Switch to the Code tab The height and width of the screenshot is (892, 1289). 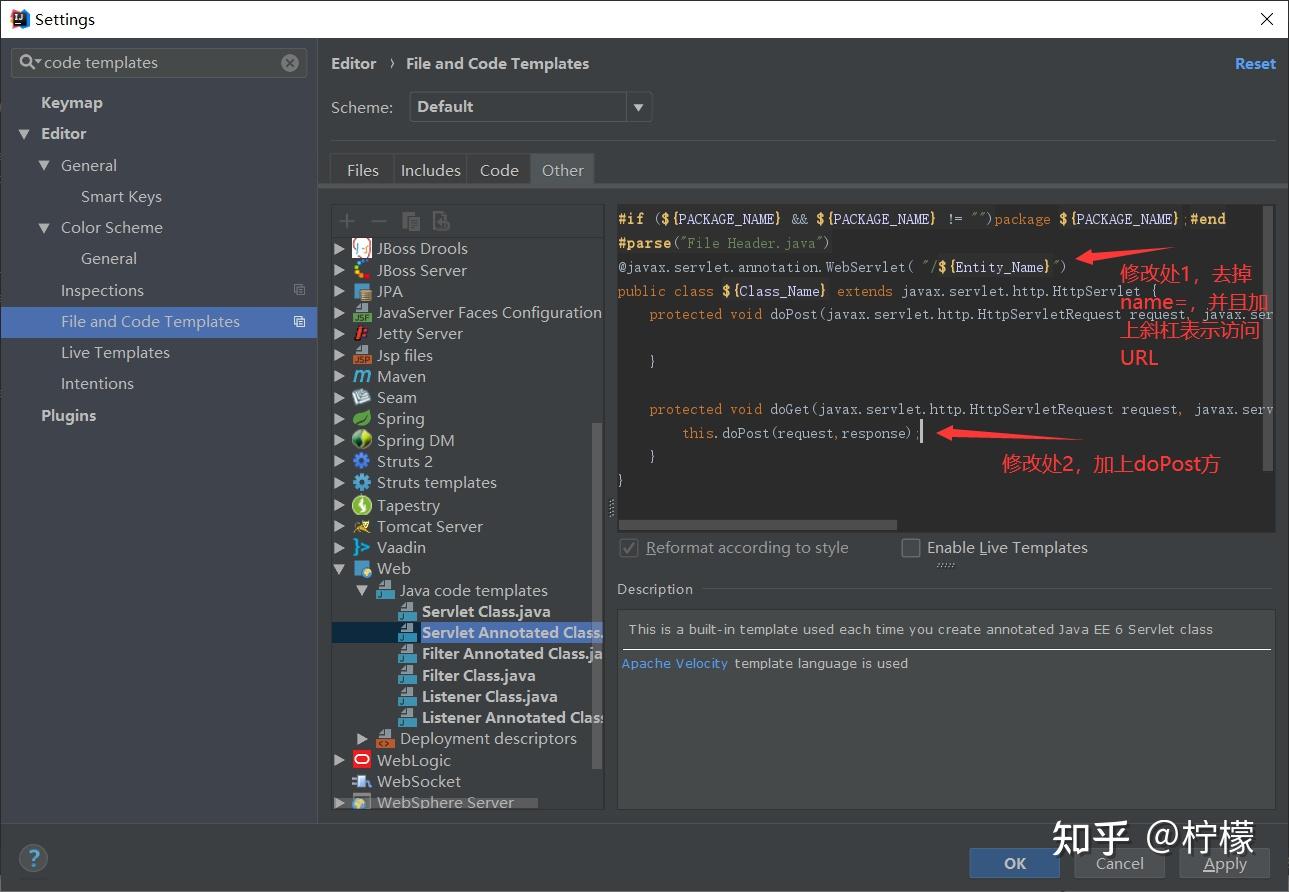click(x=499, y=170)
